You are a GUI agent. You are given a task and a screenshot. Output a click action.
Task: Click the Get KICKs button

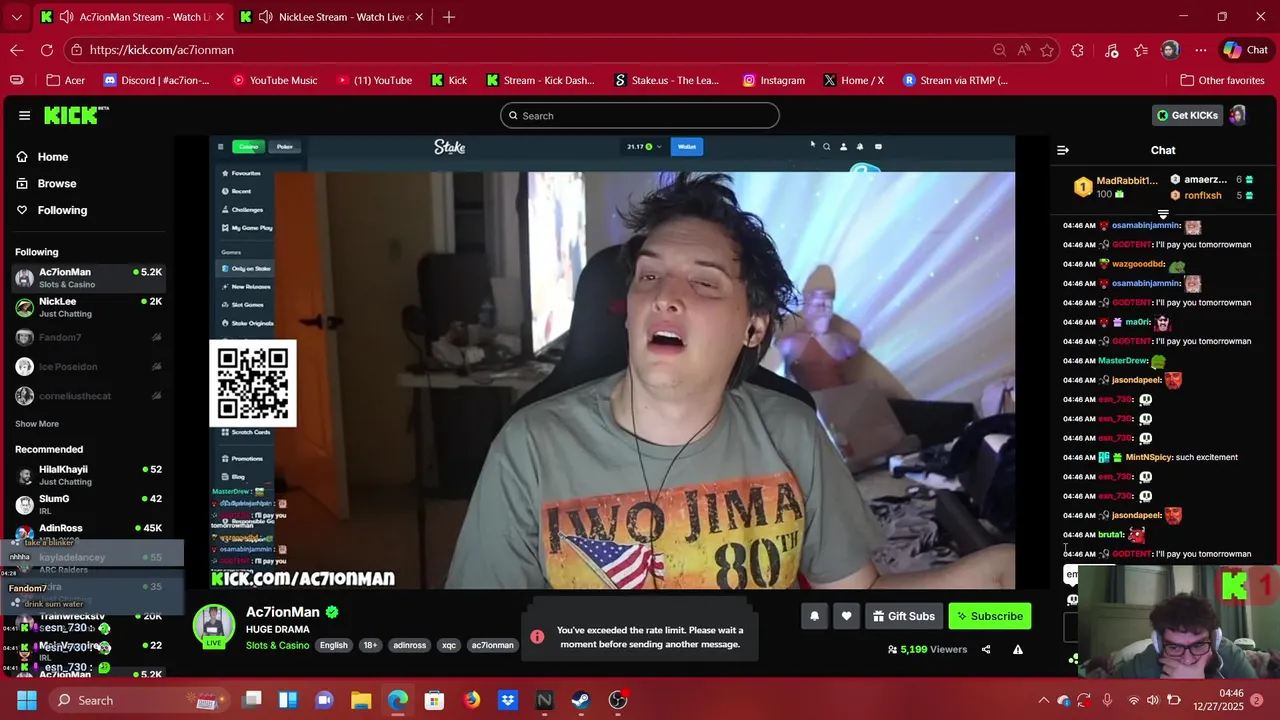[x=1188, y=115]
